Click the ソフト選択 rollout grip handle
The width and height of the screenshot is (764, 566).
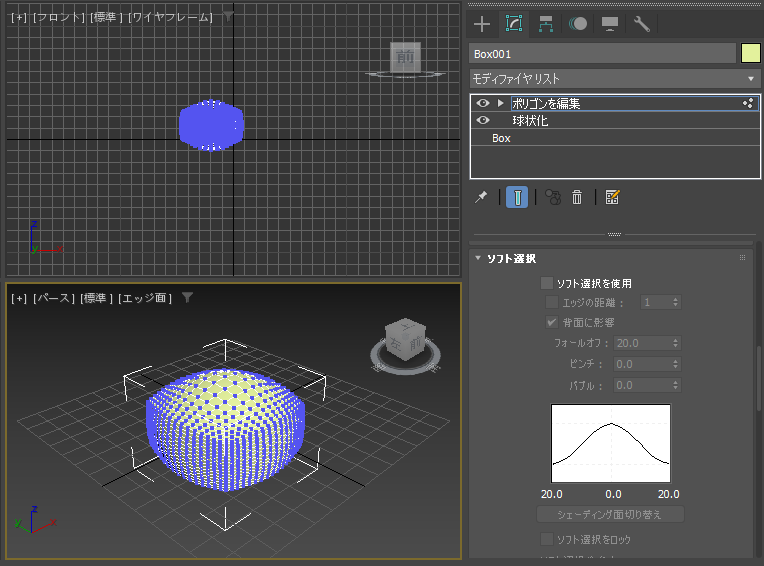(743, 258)
